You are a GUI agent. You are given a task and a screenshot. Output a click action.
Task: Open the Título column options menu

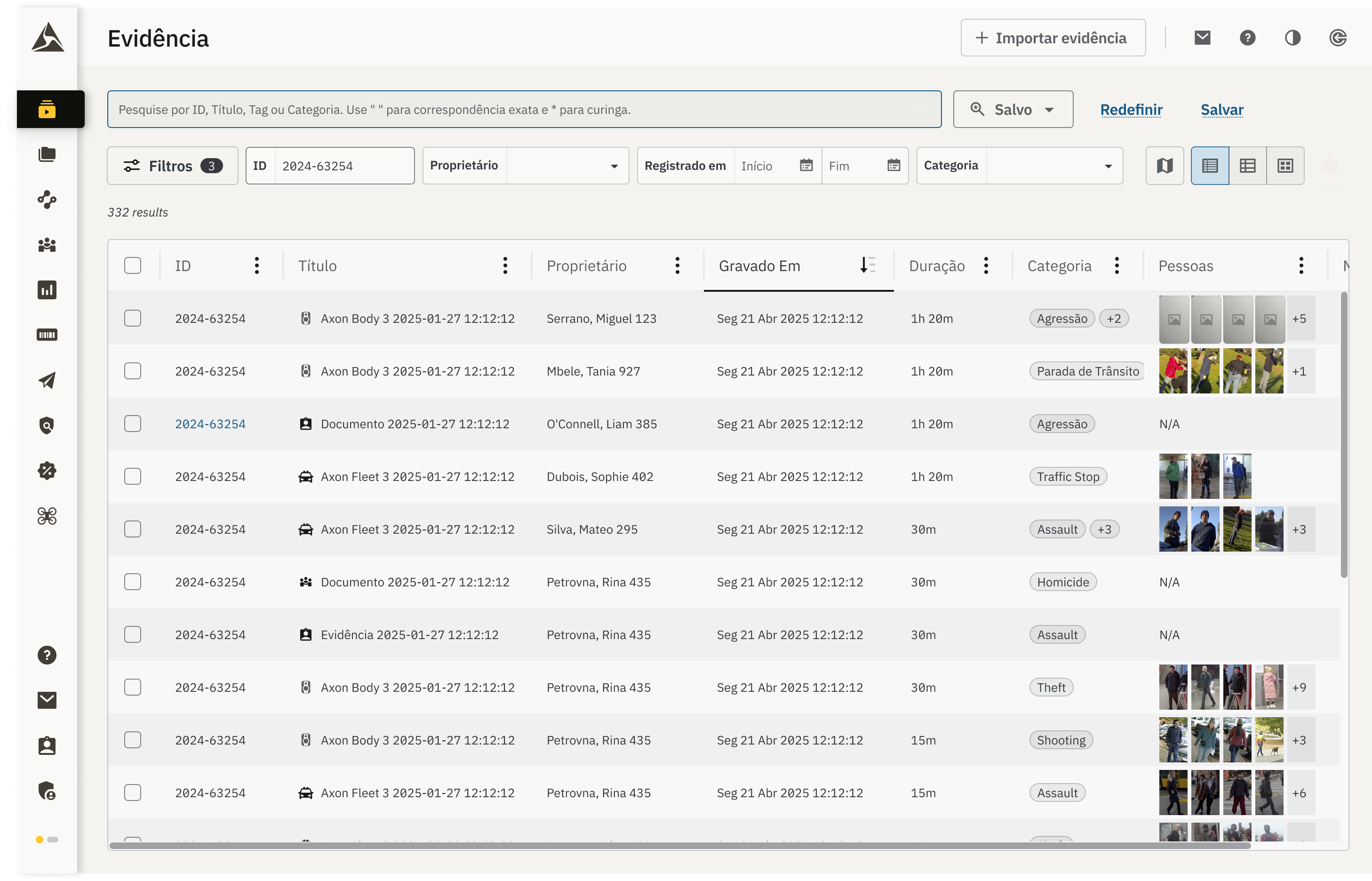[505, 265]
